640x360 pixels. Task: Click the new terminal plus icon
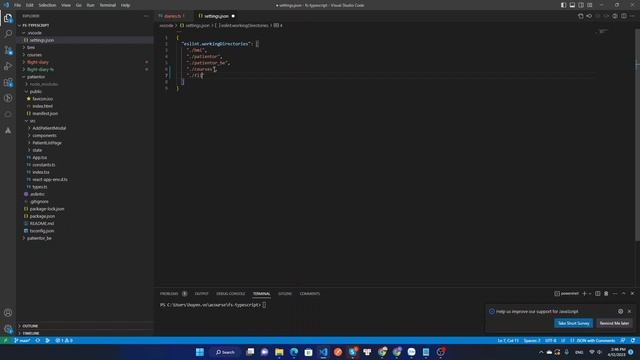584,293
